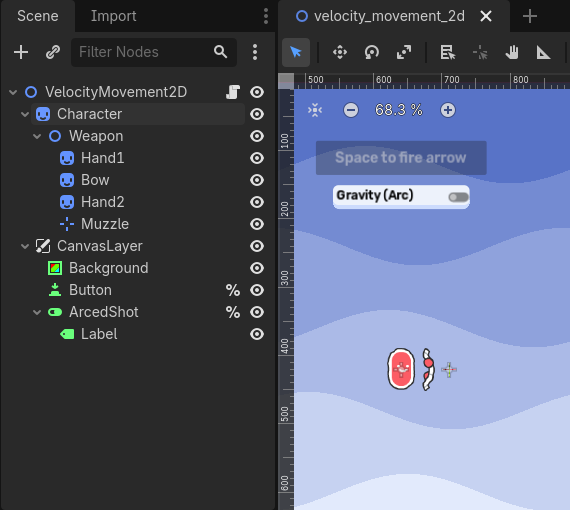Select the Hand2 sprite node
The image size is (570, 510).
pos(103,202)
